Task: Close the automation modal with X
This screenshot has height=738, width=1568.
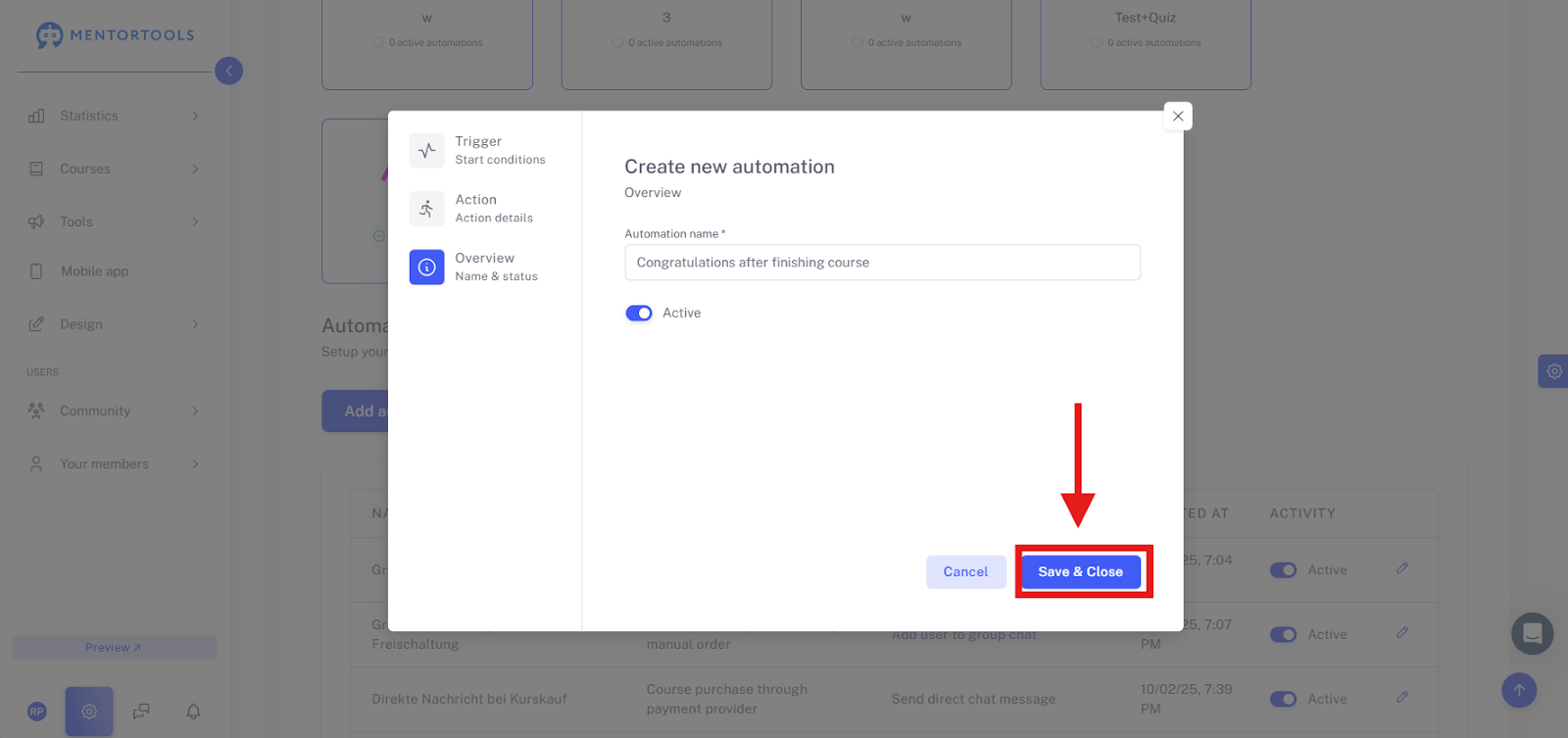Action: [1178, 116]
